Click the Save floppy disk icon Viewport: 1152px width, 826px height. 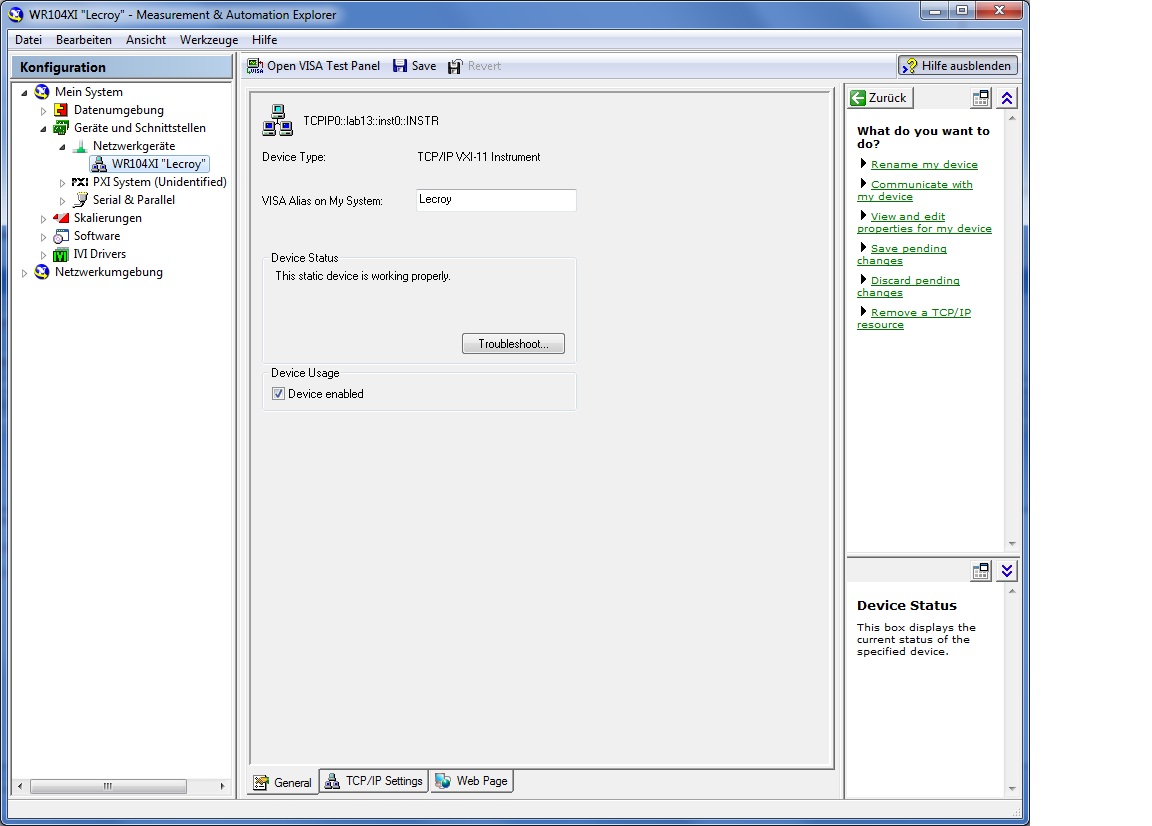(400, 66)
